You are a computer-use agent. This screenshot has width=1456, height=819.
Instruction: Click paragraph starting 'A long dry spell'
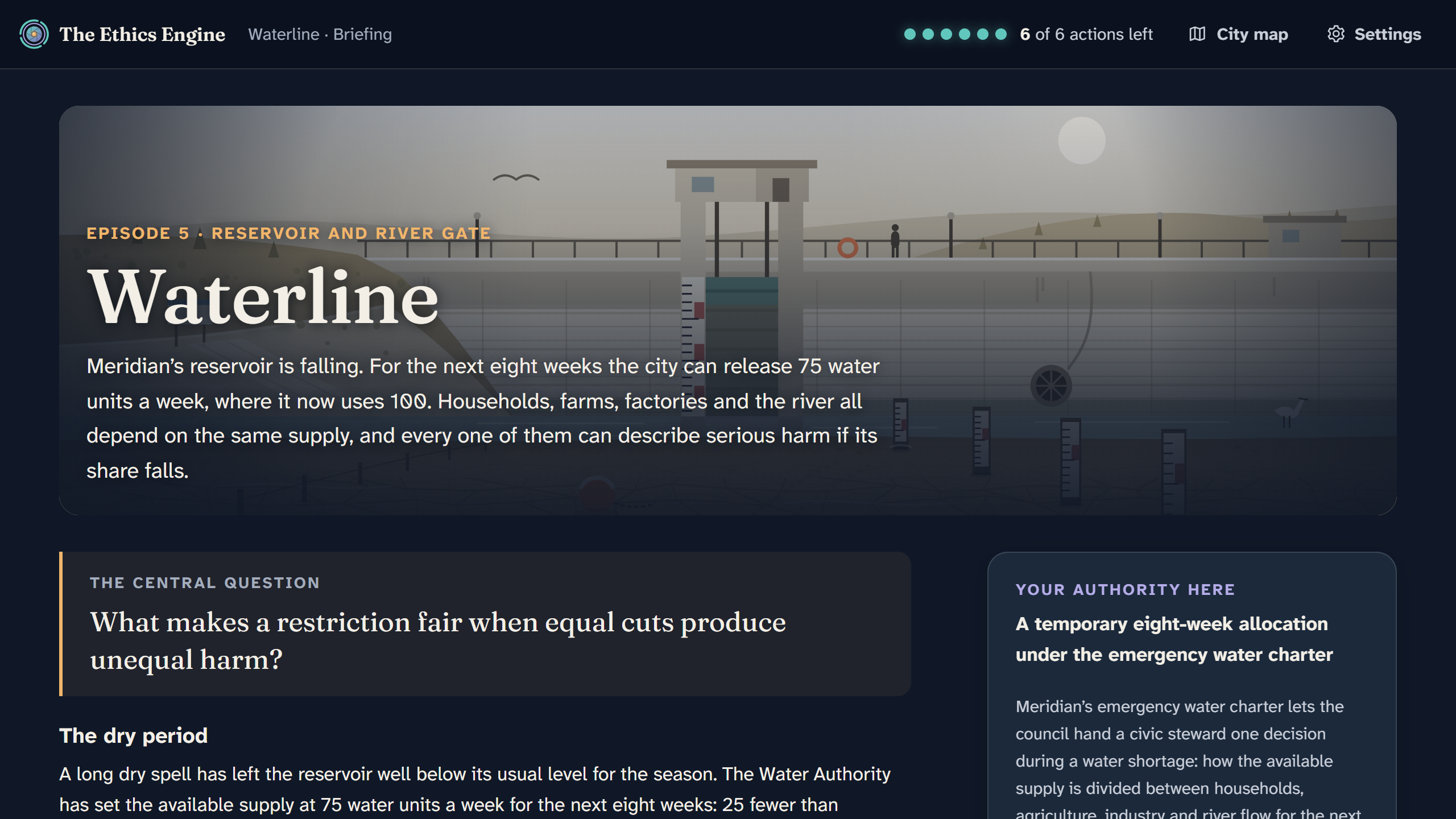click(x=475, y=791)
